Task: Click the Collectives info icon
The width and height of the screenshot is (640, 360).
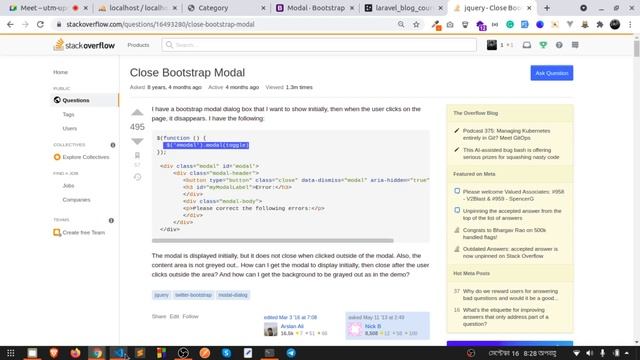Action: pyautogui.click(x=113, y=145)
